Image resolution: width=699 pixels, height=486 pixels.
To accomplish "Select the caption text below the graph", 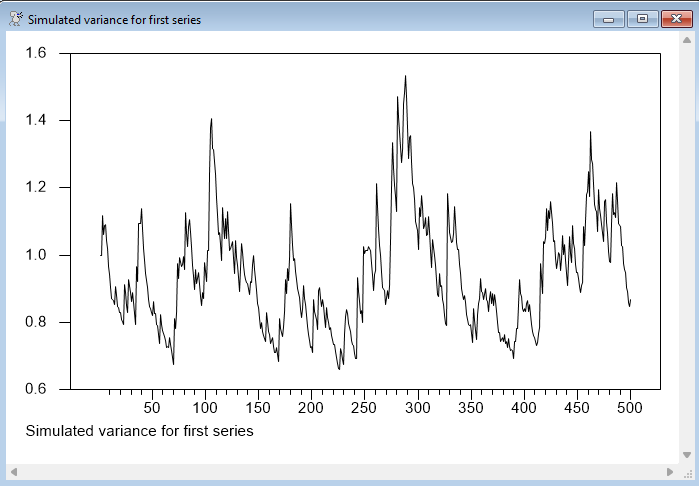I will coord(138,431).
